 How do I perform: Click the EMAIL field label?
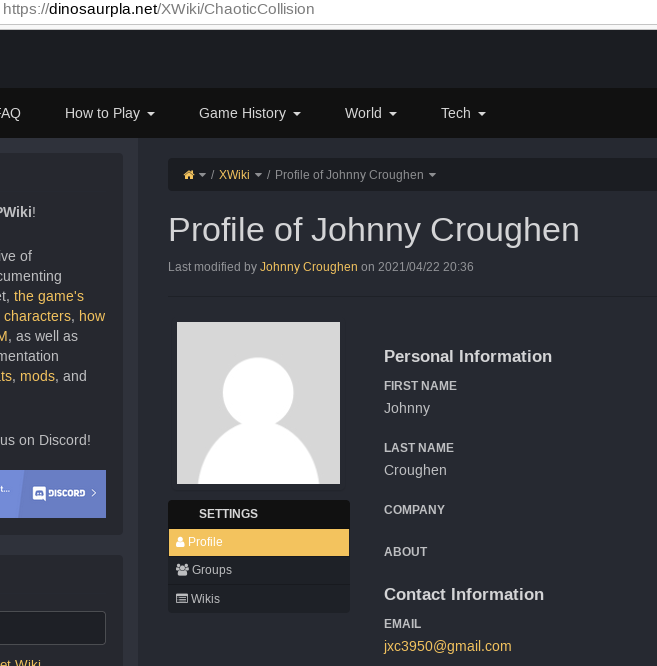[x=402, y=624]
